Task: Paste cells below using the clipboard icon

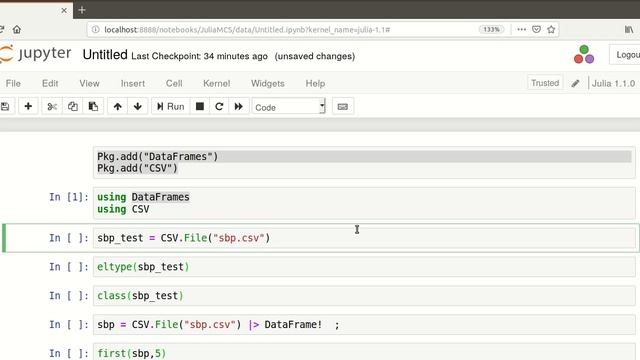Action: pos(93,107)
